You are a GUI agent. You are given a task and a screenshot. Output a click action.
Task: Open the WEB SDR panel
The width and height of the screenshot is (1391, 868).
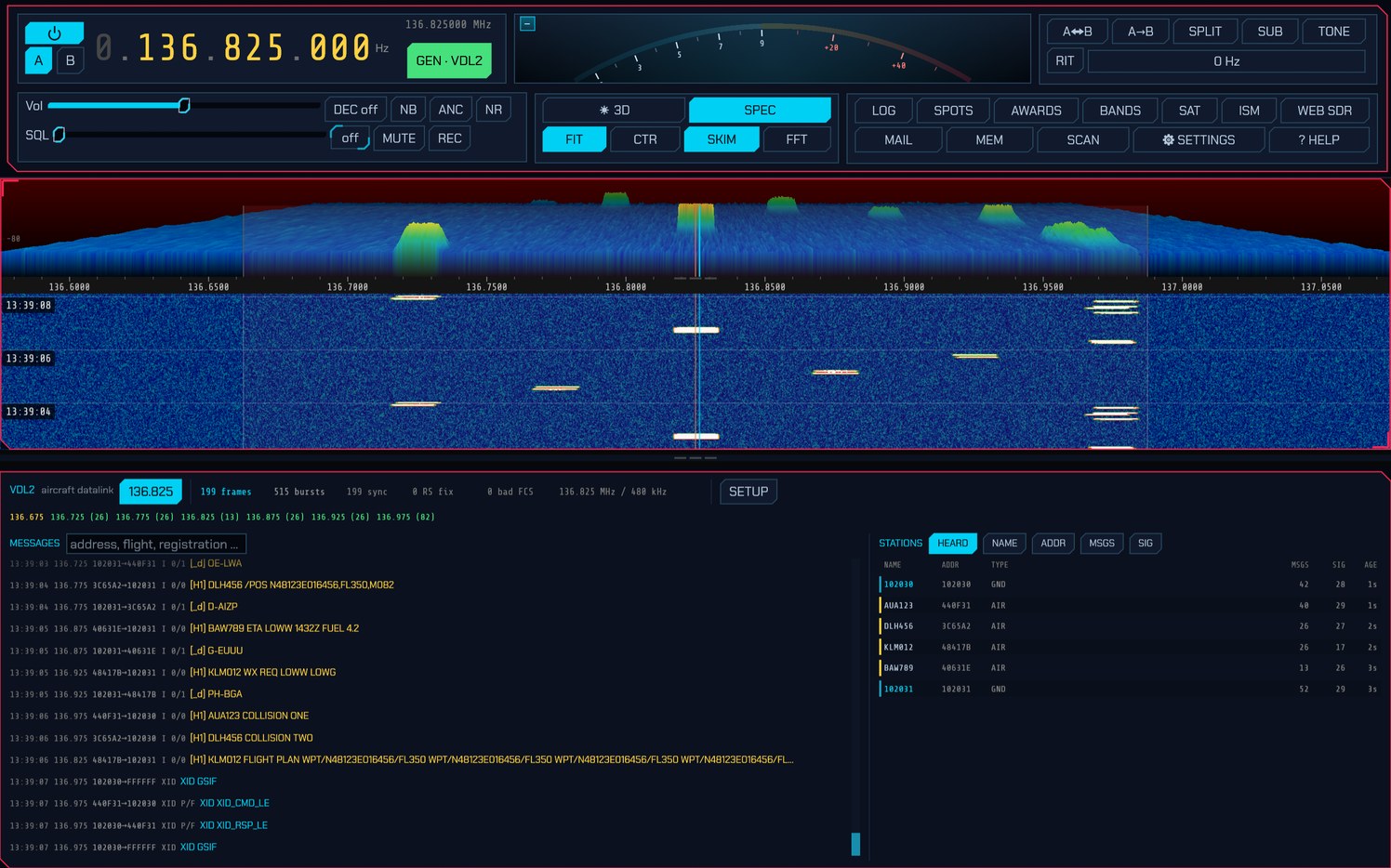click(1325, 111)
